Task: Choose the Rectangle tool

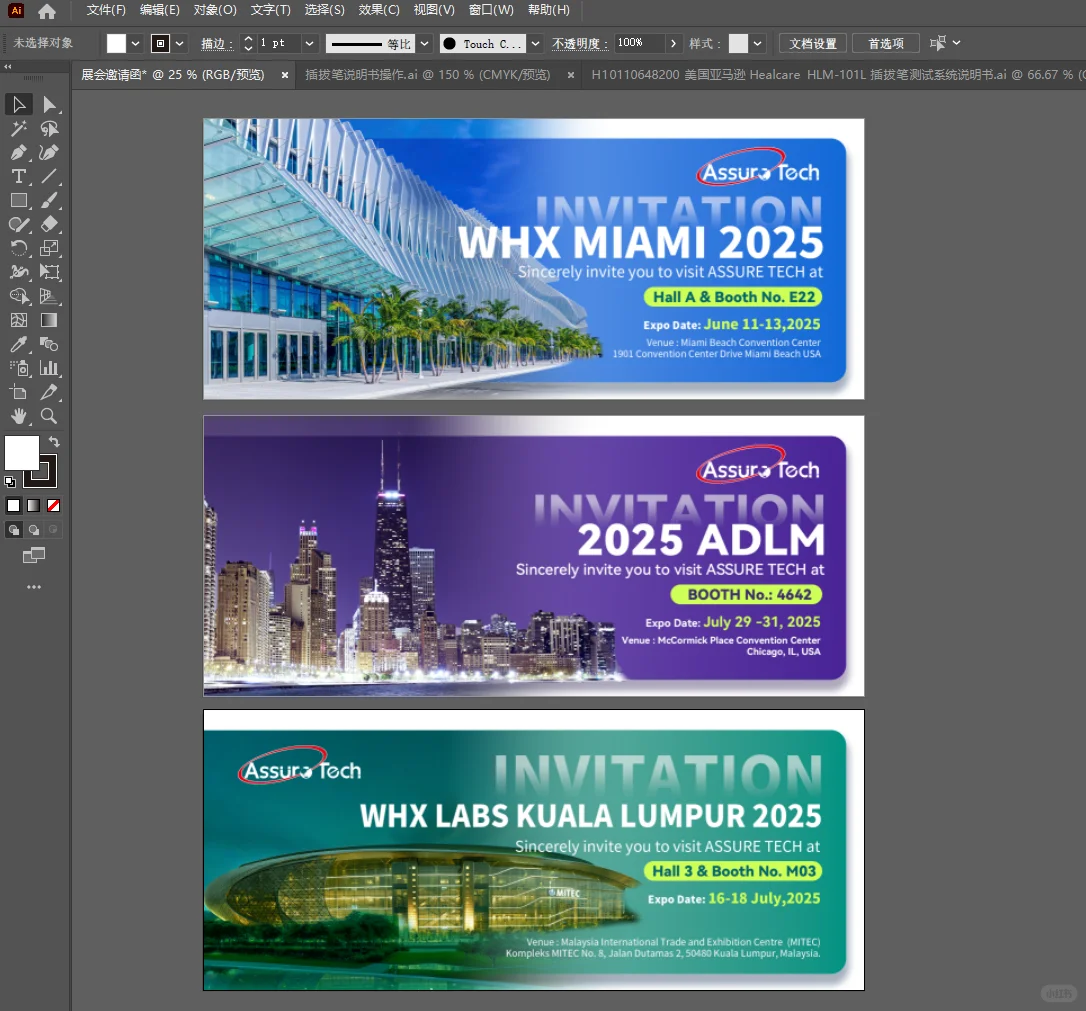Action: click(x=19, y=200)
